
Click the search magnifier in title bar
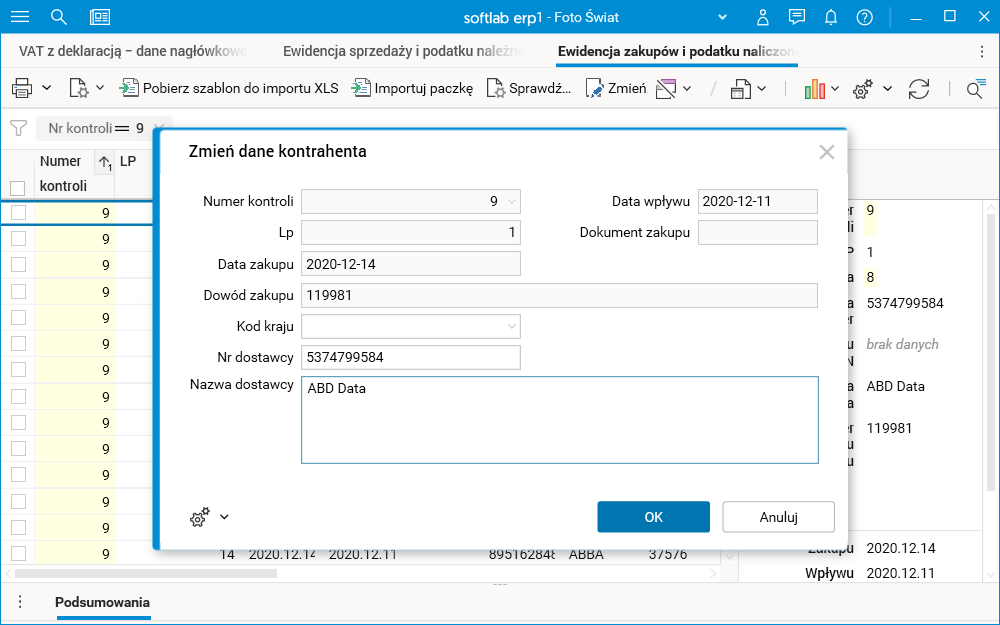click(59, 17)
